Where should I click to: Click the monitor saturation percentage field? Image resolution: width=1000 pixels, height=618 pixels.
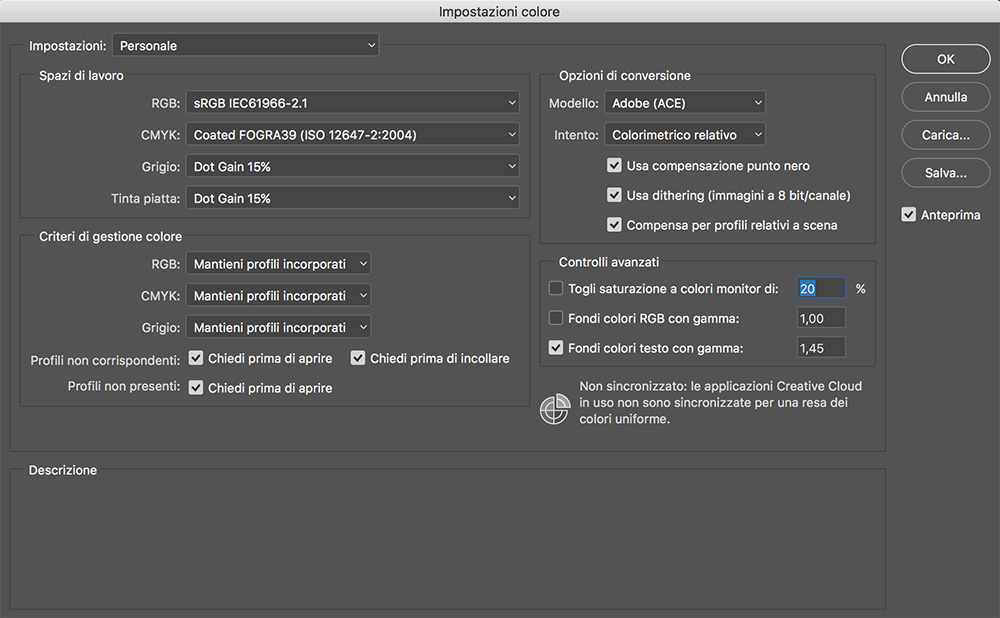click(821, 288)
